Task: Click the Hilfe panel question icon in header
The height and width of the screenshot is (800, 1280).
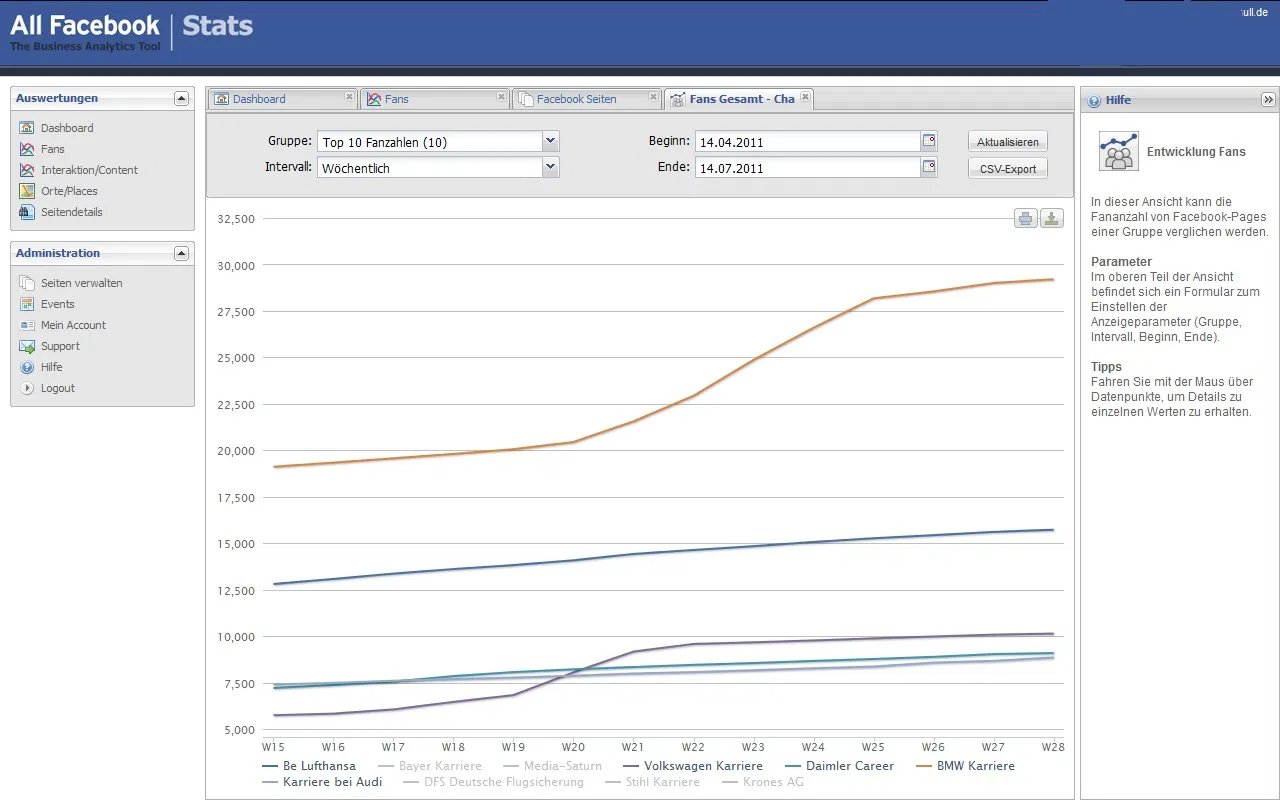Action: (1094, 100)
